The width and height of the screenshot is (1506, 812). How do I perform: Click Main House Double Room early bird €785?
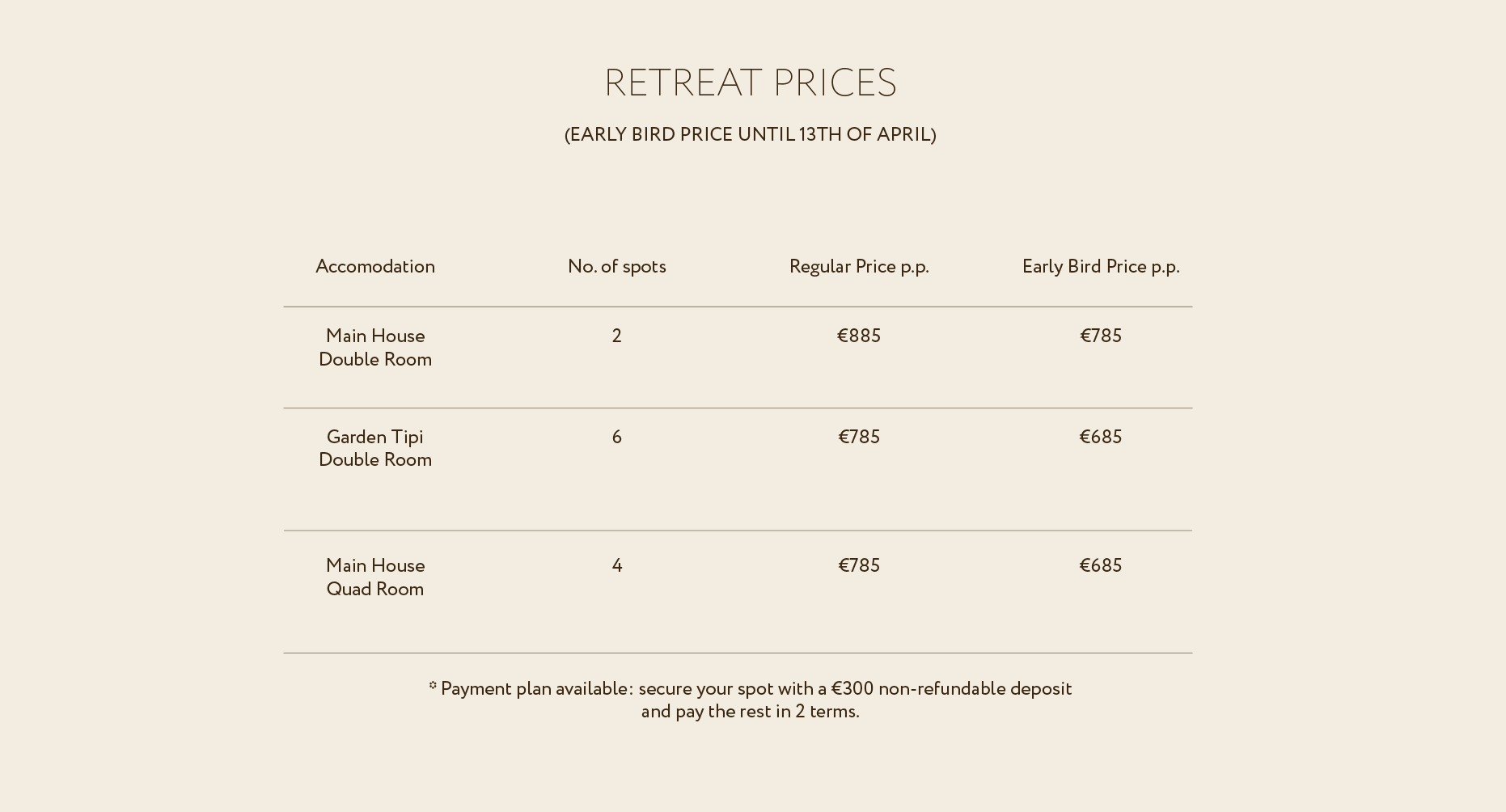pyautogui.click(x=1101, y=336)
